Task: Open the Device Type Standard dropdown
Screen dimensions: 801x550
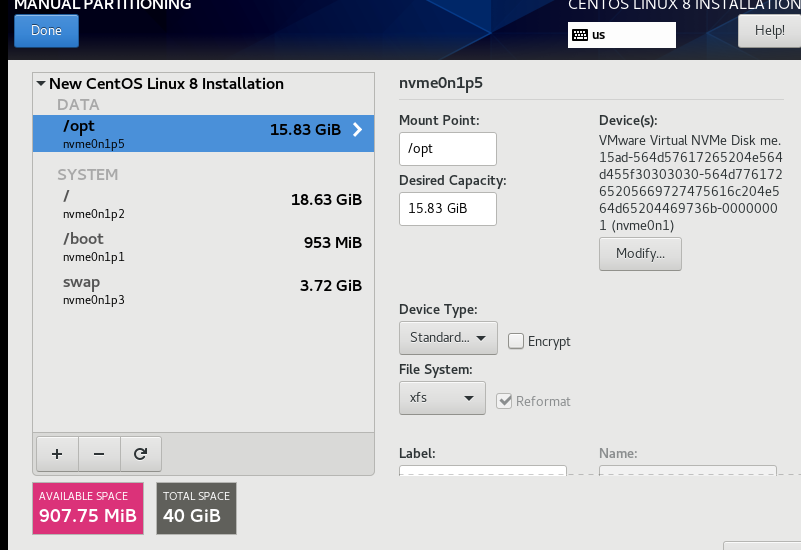Action: [x=448, y=338]
